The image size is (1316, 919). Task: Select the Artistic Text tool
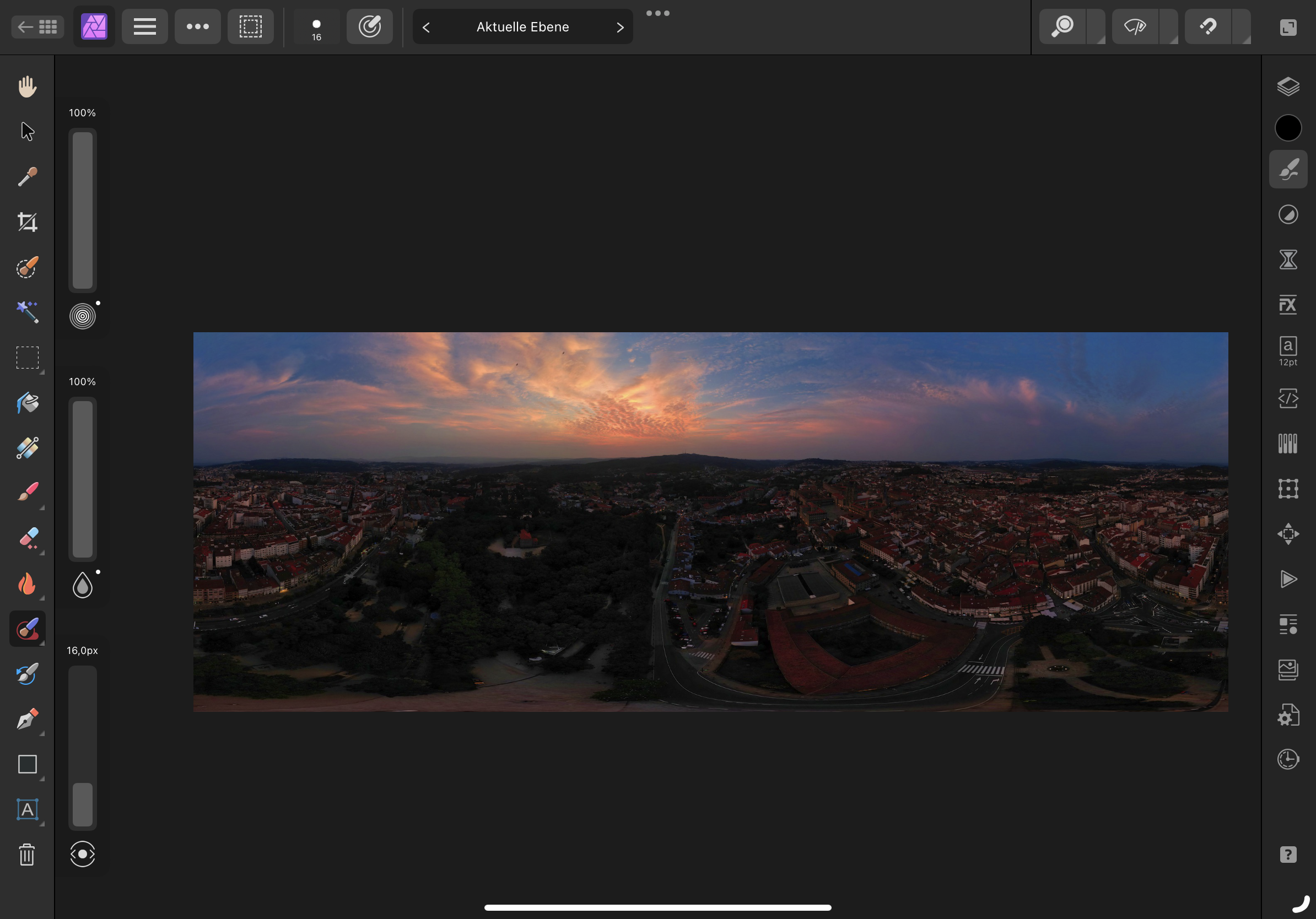[27, 809]
